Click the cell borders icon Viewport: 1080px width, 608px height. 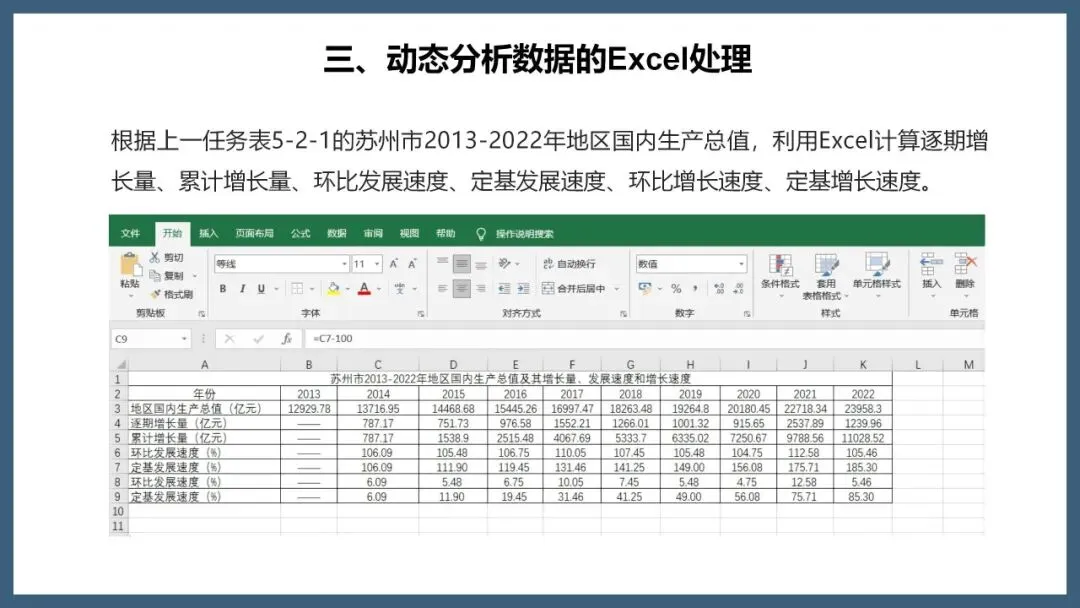click(297, 289)
